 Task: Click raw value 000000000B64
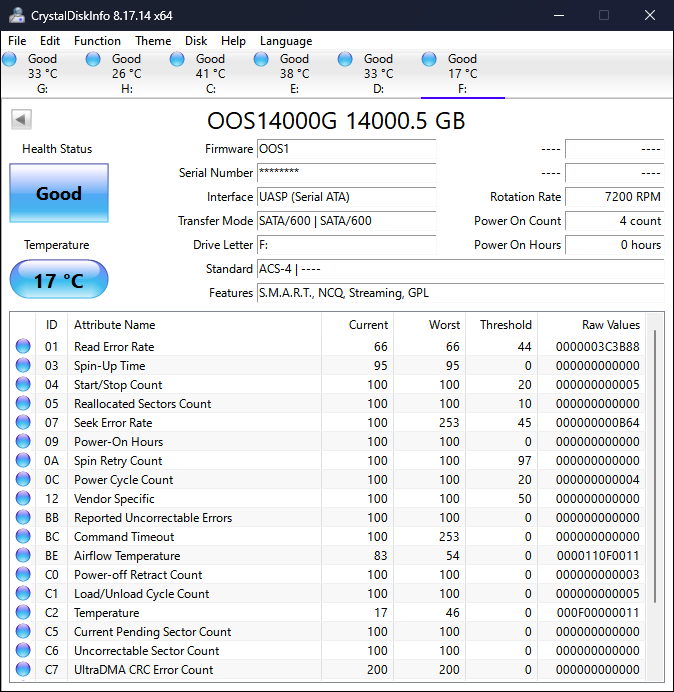(x=597, y=422)
